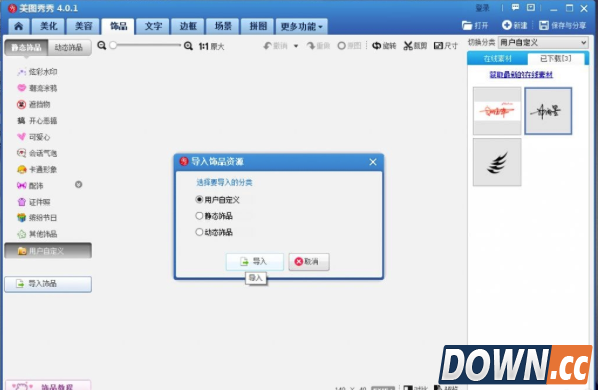Viewport: 598px width, 390px height.
Task: Open the 开心恶搞 sticker category
Action: pos(37,121)
